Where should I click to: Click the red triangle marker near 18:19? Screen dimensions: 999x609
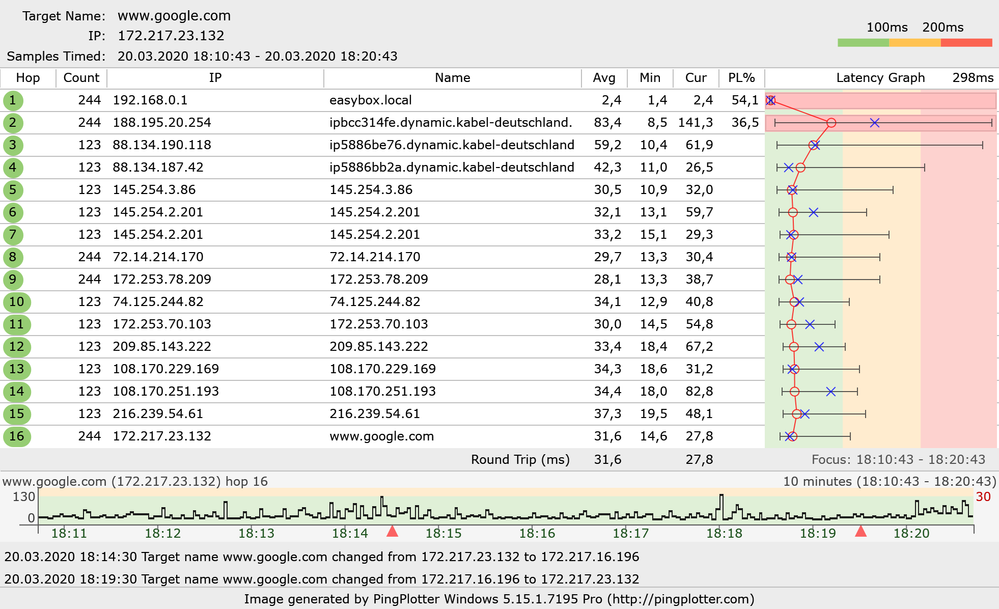[861, 531]
